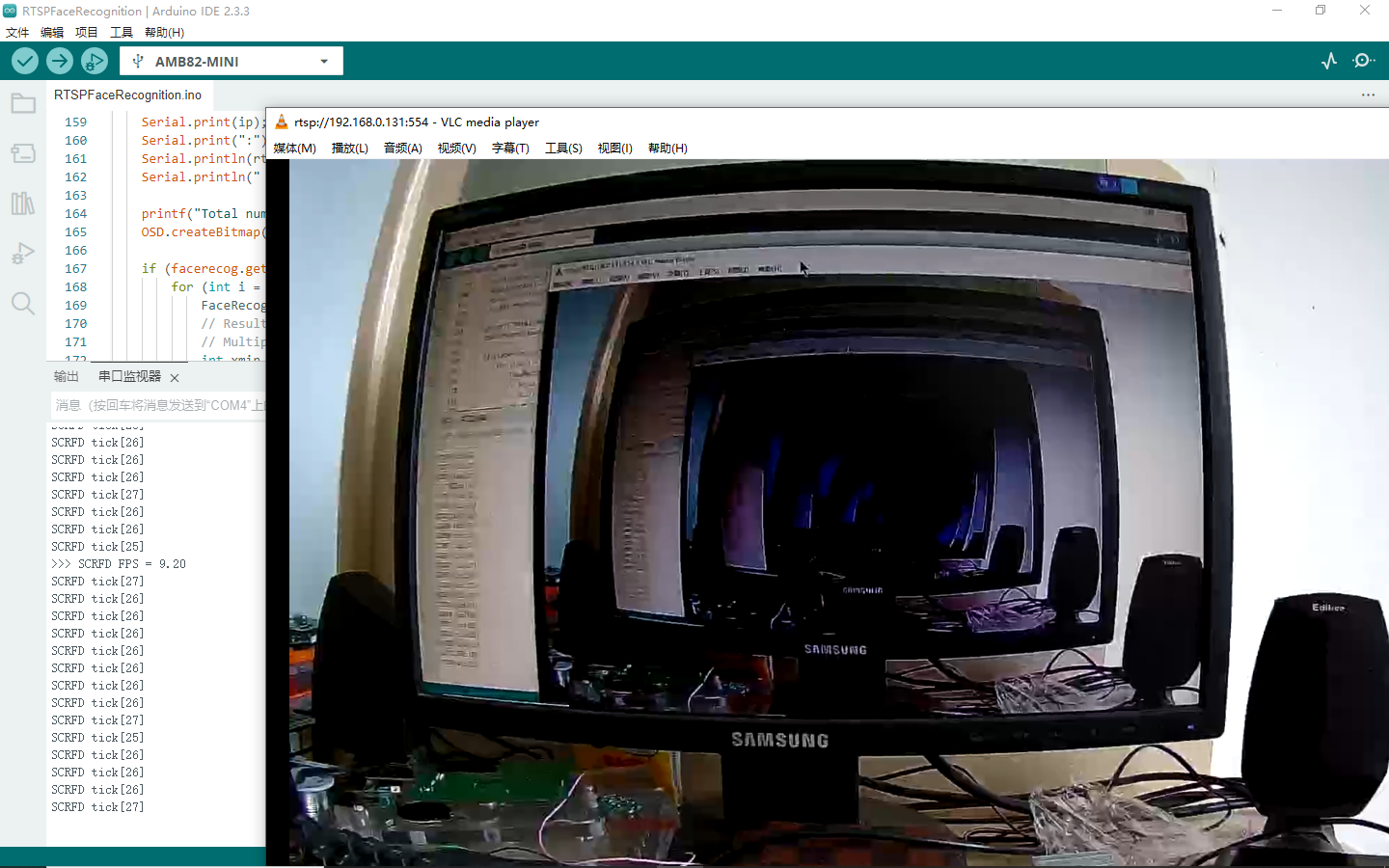Click the last 'SCRFD tick[27]' log line
This screenshot has height=868, width=1389.
click(97, 806)
